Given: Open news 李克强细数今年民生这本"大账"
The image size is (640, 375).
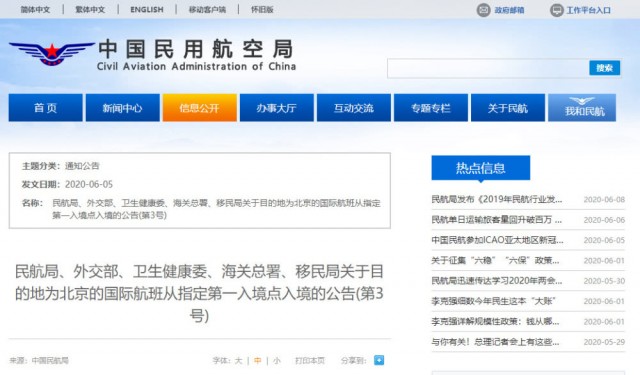Looking at the screenshot, I should [493, 301].
